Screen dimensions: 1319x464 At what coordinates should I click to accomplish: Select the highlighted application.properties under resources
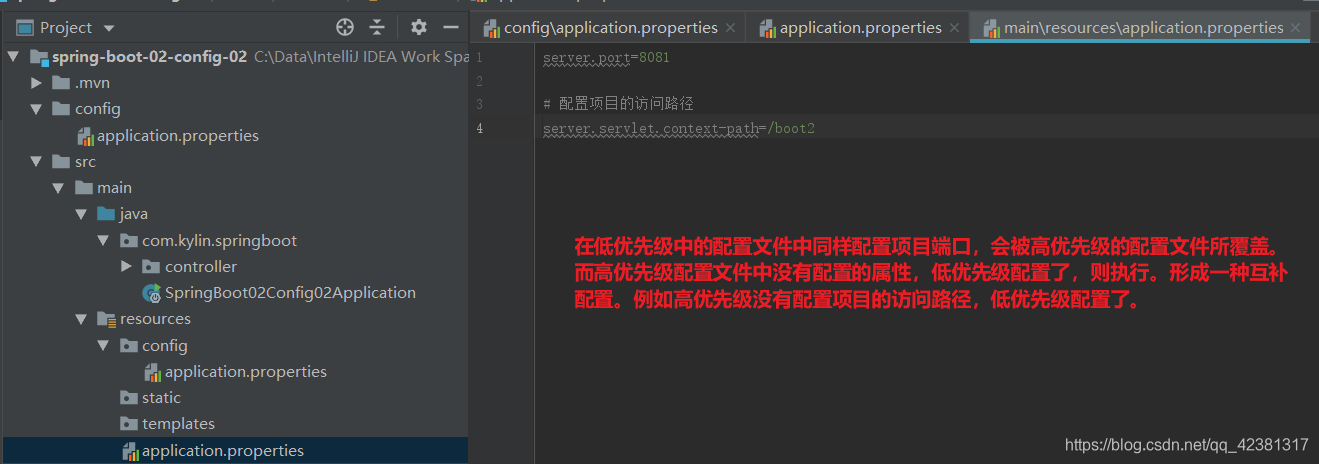pos(234,450)
